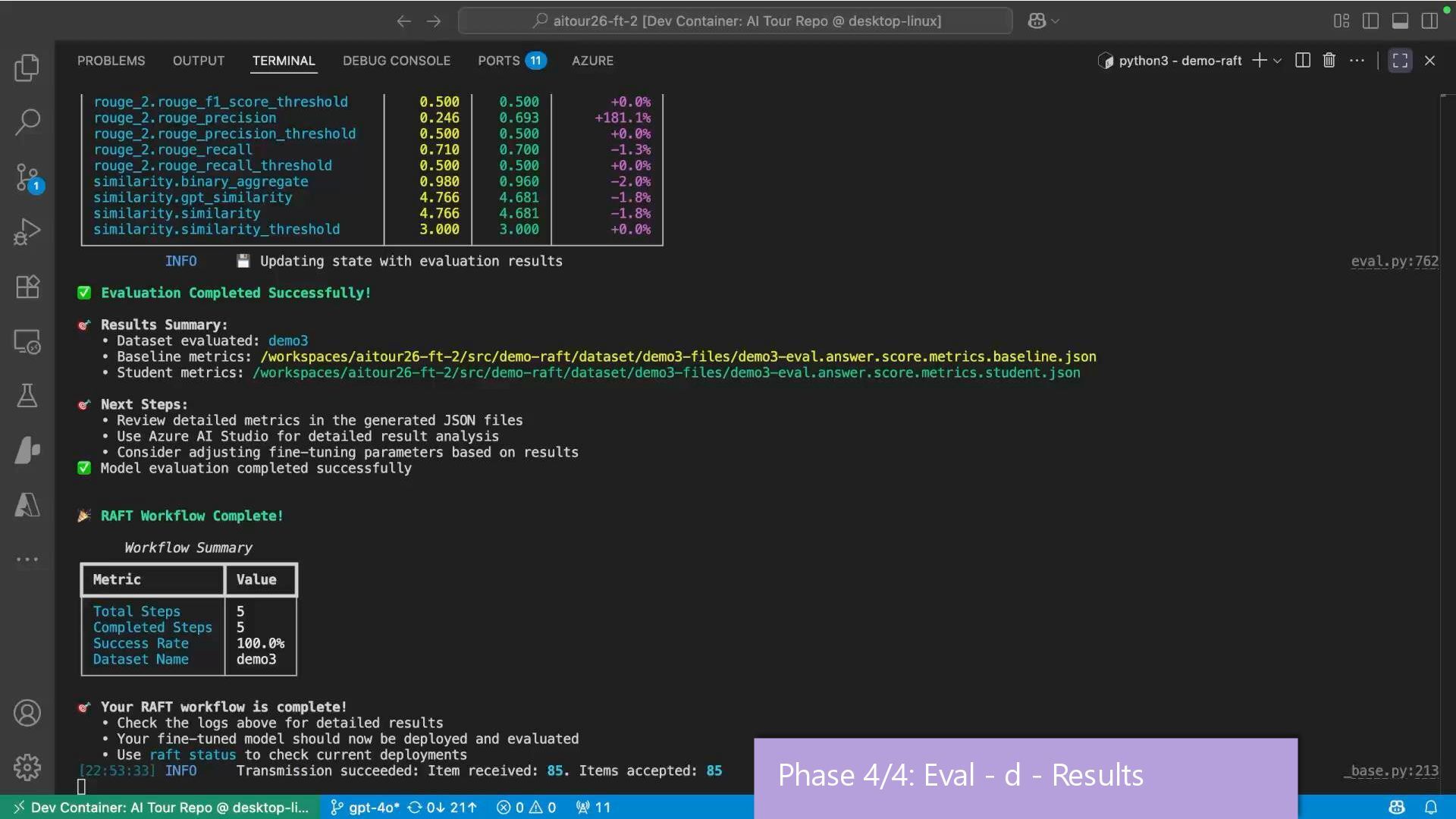Switch to the PORTS tab
1456x819 pixels.
click(x=498, y=61)
